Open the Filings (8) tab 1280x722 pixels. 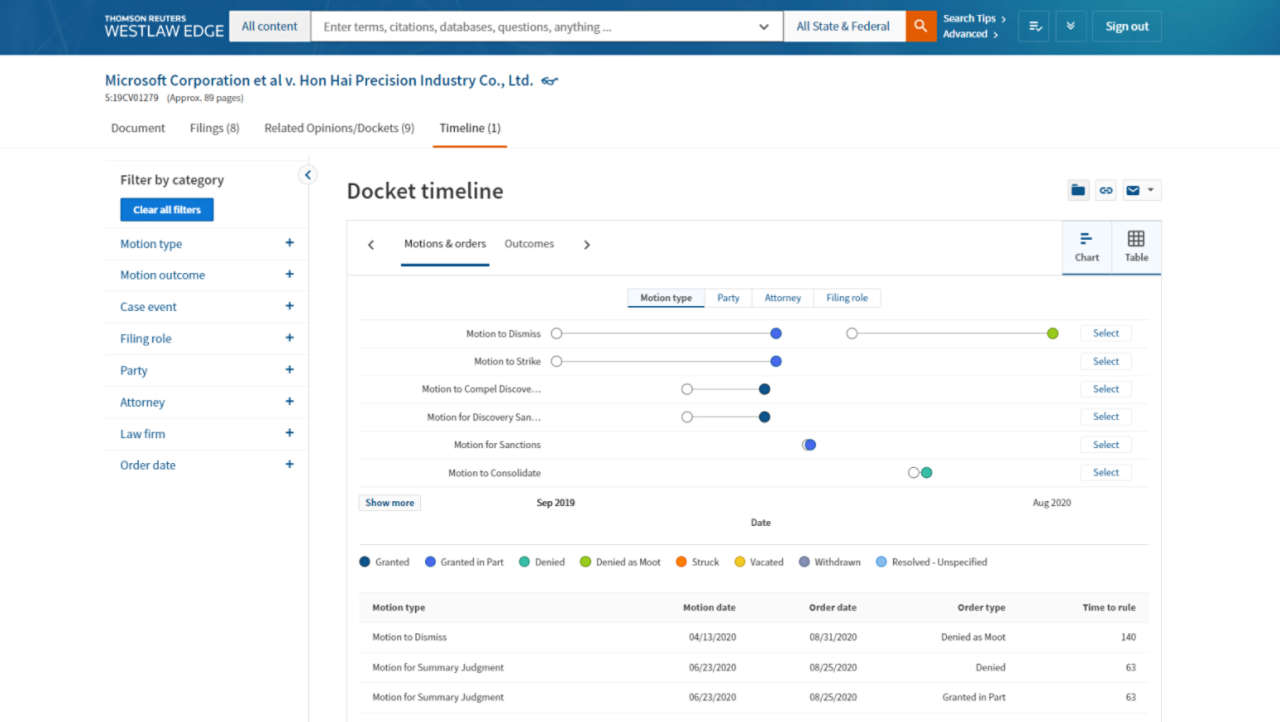213,127
